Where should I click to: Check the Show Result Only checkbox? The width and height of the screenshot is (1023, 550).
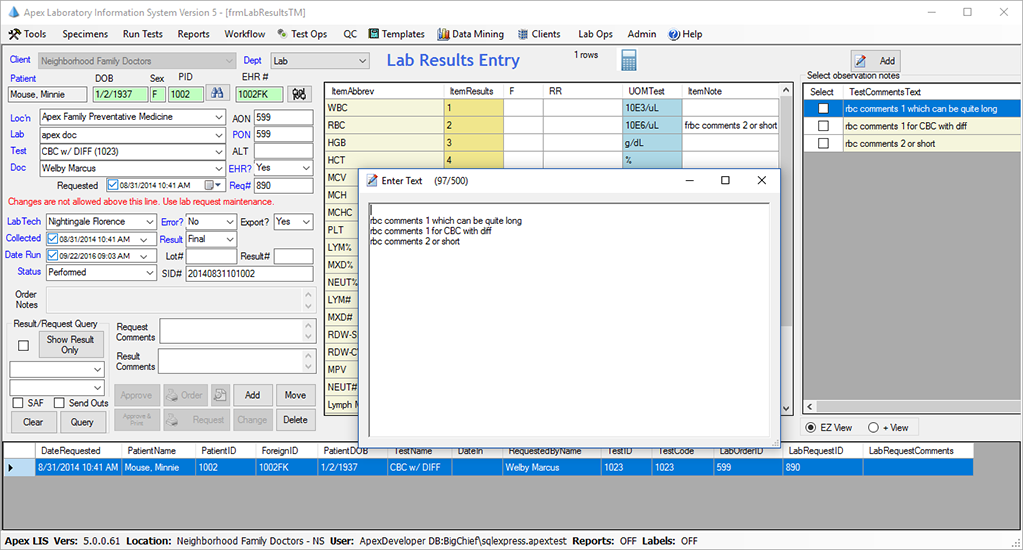click(x=23, y=345)
